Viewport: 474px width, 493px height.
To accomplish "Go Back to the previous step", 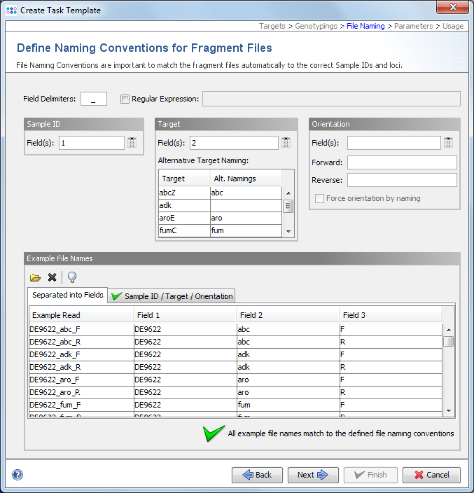I will [x=257, y=475].
